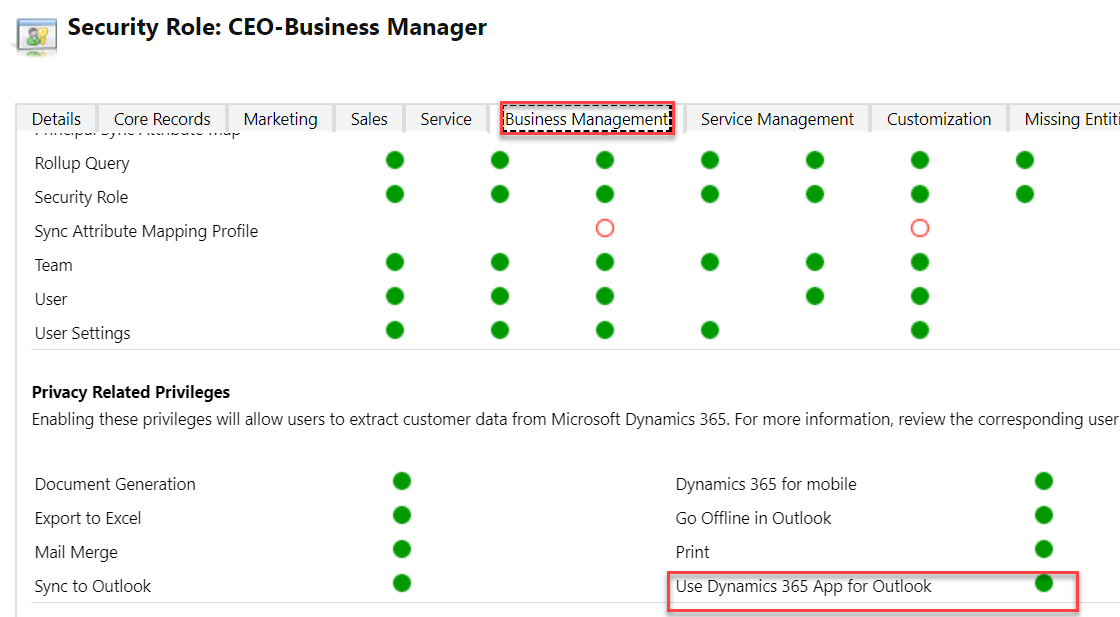The image size is (1120, 617).
Task: Toggle the Print privilege circle
Action: coord(1043,548)
